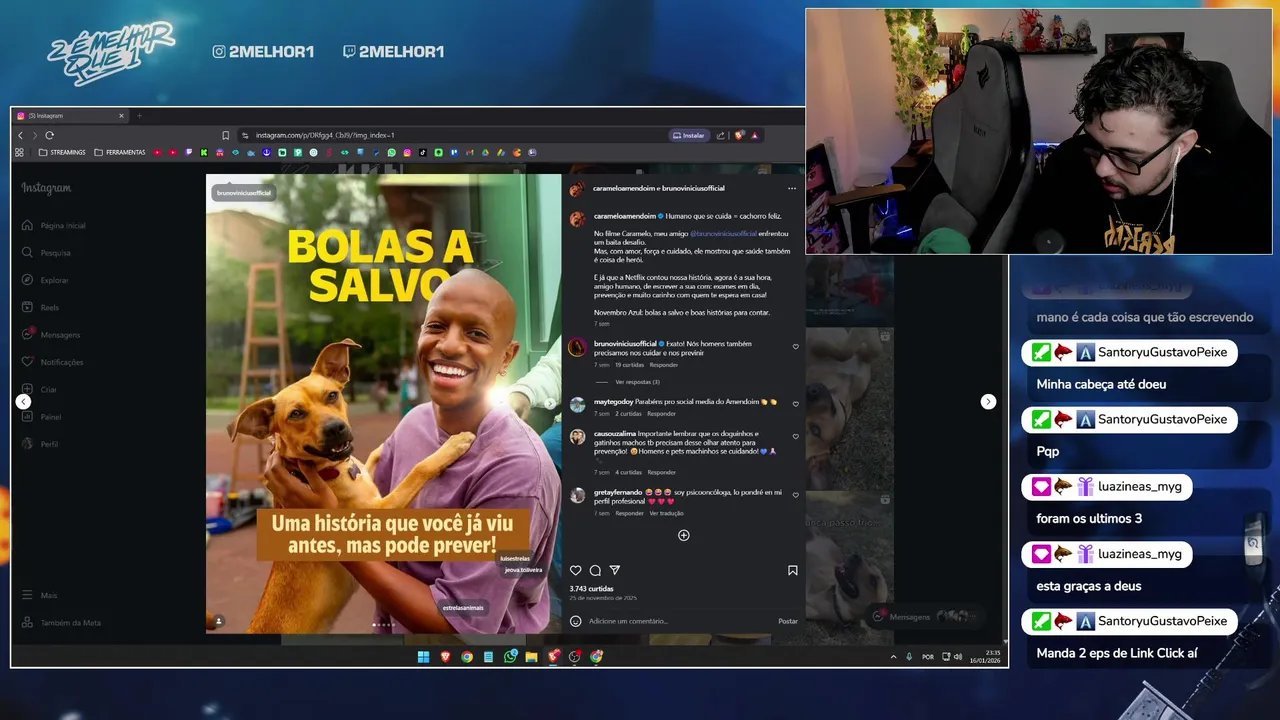Image resolution: width=1280 pixels, height=720 pixels.
Task: Open WhatsApp bookmark in bookmarks bar
Action: click(x=392, y=152)
